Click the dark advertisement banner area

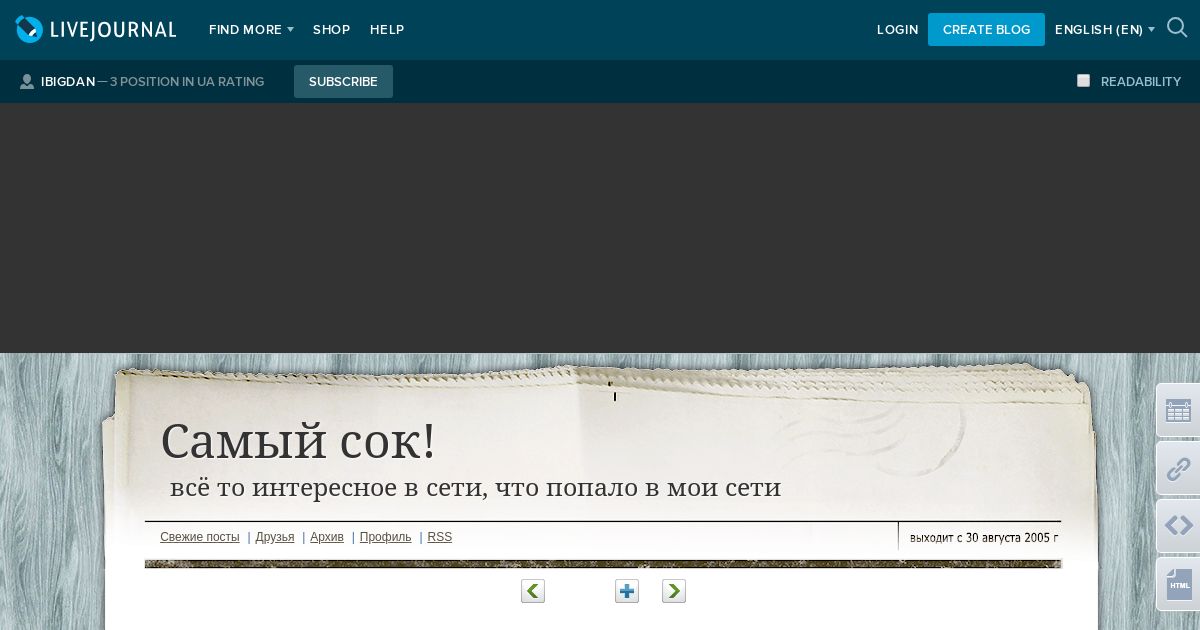coord(600,228)
